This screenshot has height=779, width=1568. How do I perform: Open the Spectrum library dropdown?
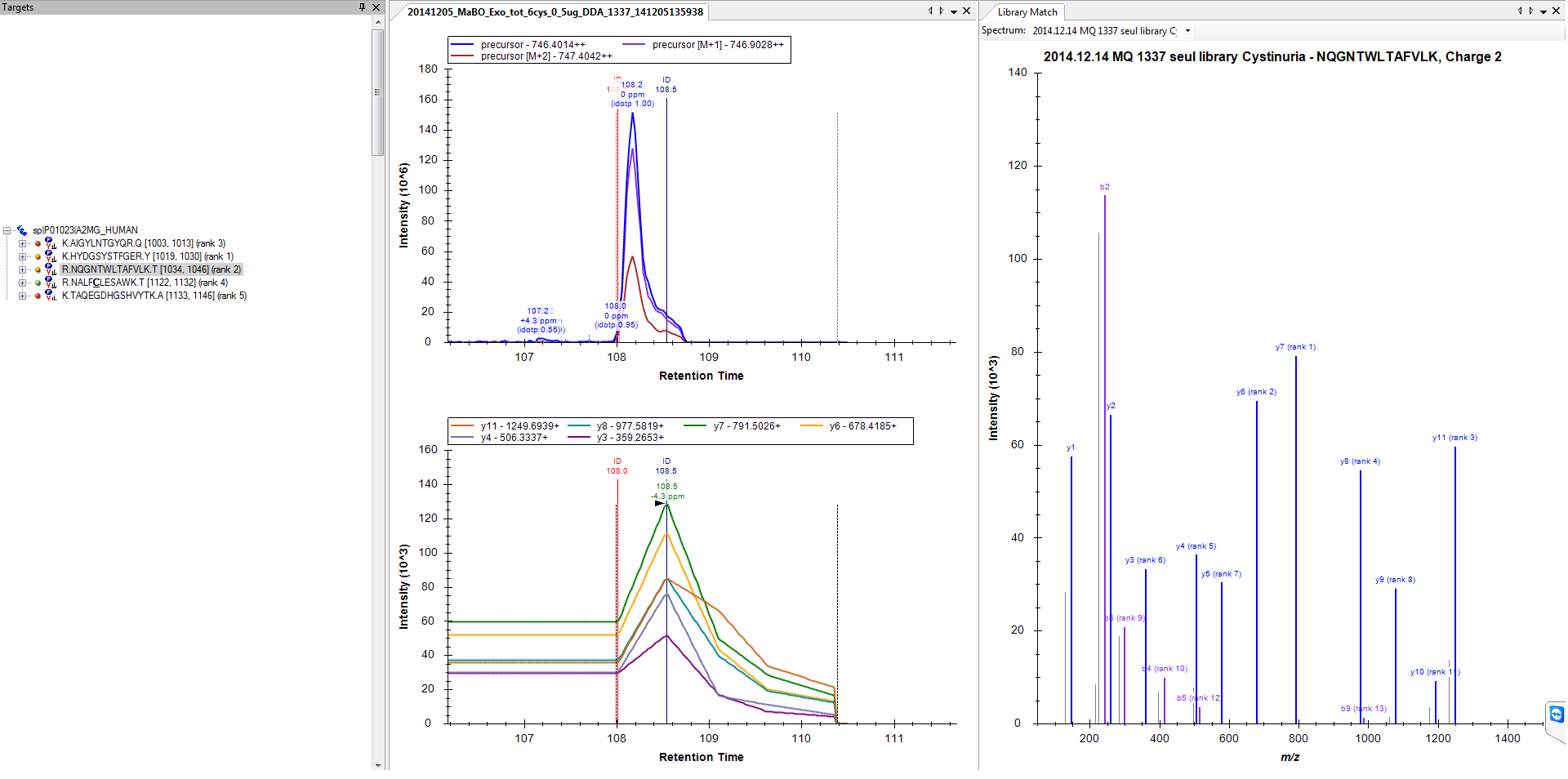[1187, 31]
